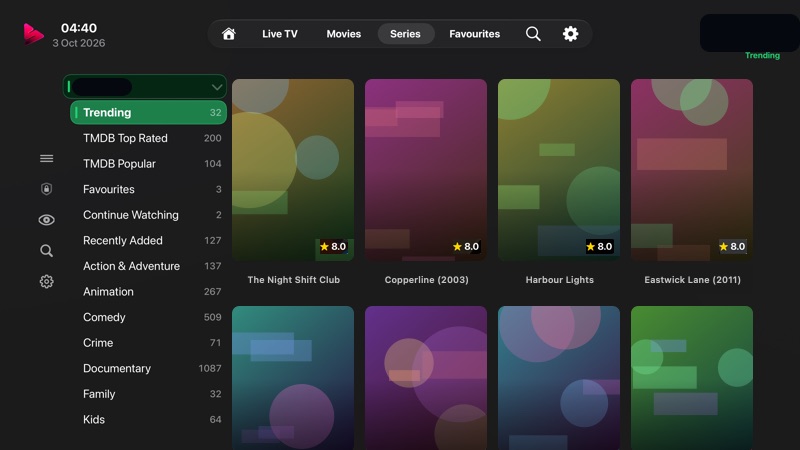The image size is (800, 450).
Task: Select the Trending category
Action: click(148, 112)
